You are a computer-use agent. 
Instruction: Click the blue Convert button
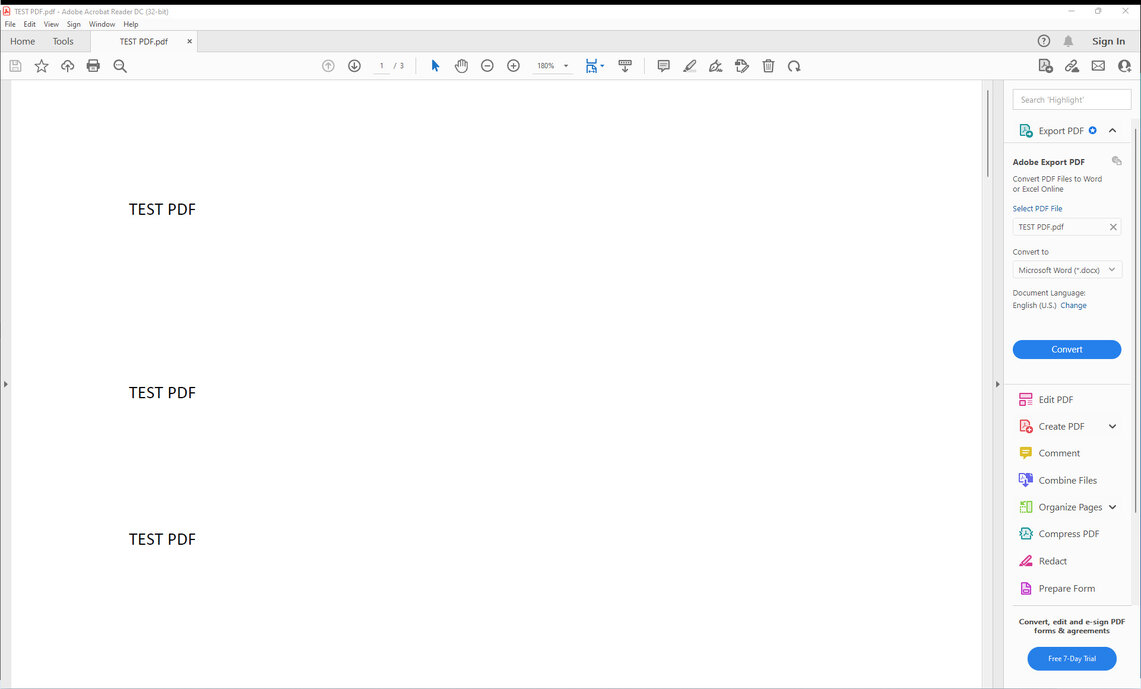(1067, 349)
